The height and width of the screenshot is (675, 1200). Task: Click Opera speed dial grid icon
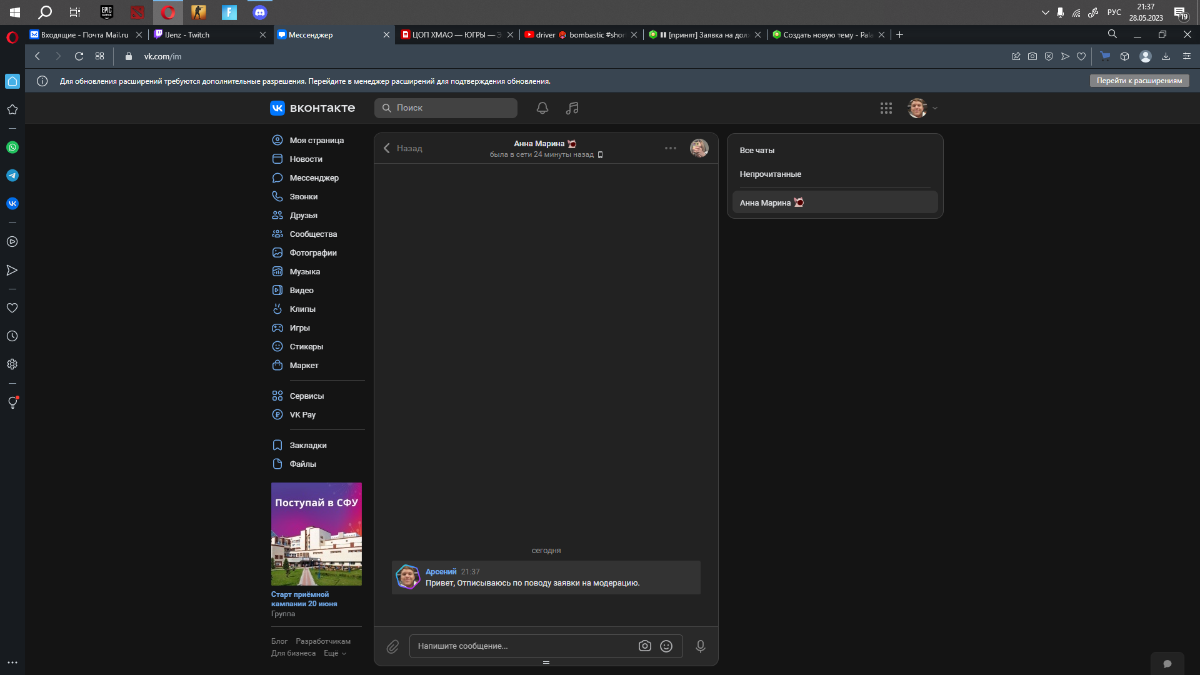(99, 56)
